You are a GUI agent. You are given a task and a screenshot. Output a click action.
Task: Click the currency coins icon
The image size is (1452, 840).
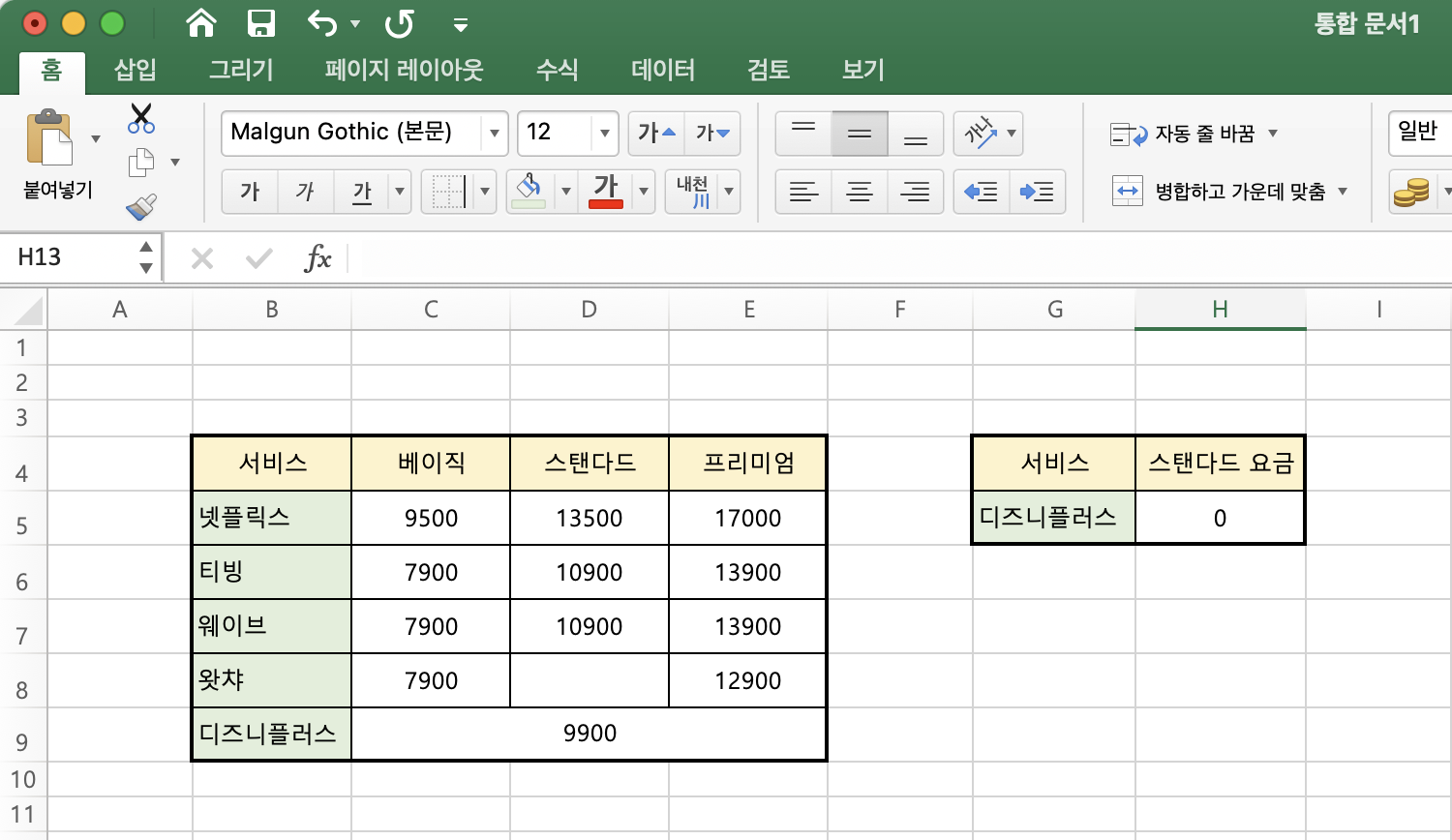1411,192
